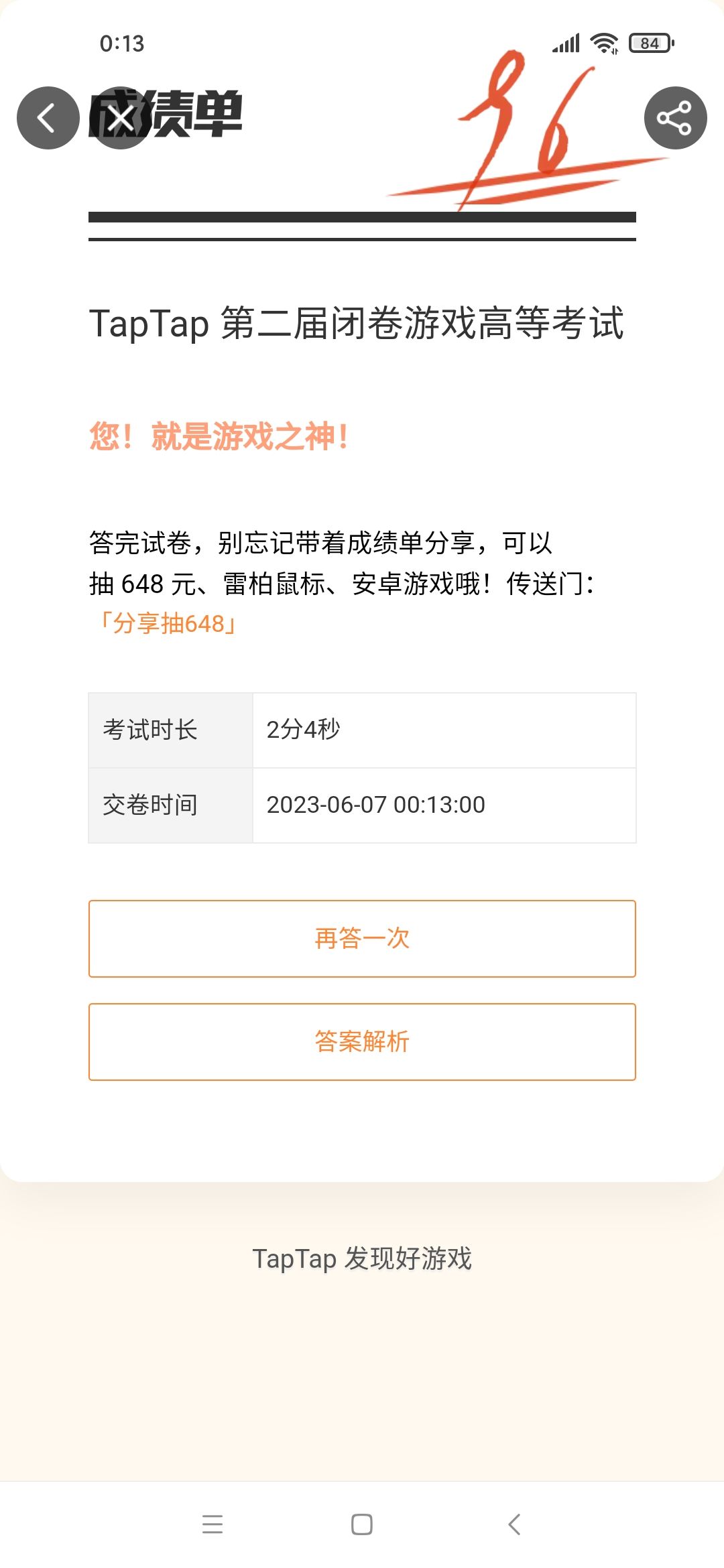Image resolution: width=724 pixels, height=1568 pixels.
Task: Tap the 您！就是游戏之神！ result text
Action: point(219,437)
